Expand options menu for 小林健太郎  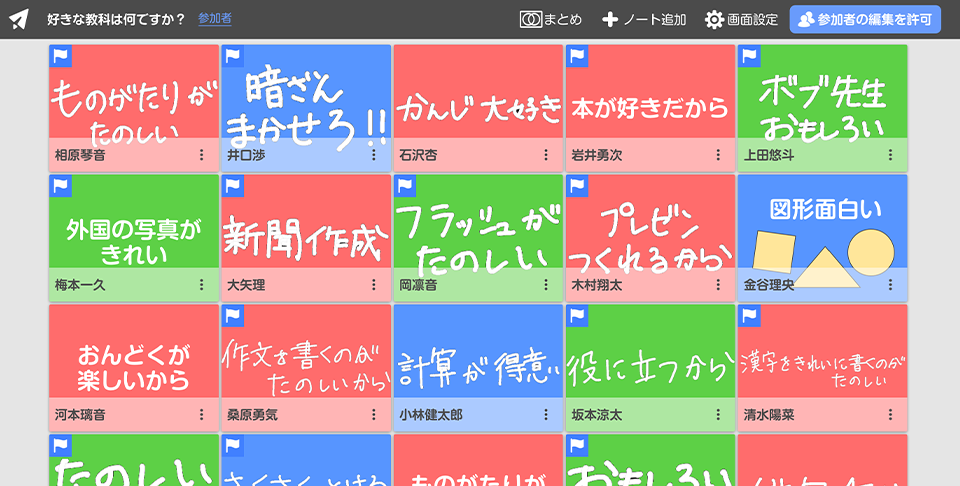[546, 415]
